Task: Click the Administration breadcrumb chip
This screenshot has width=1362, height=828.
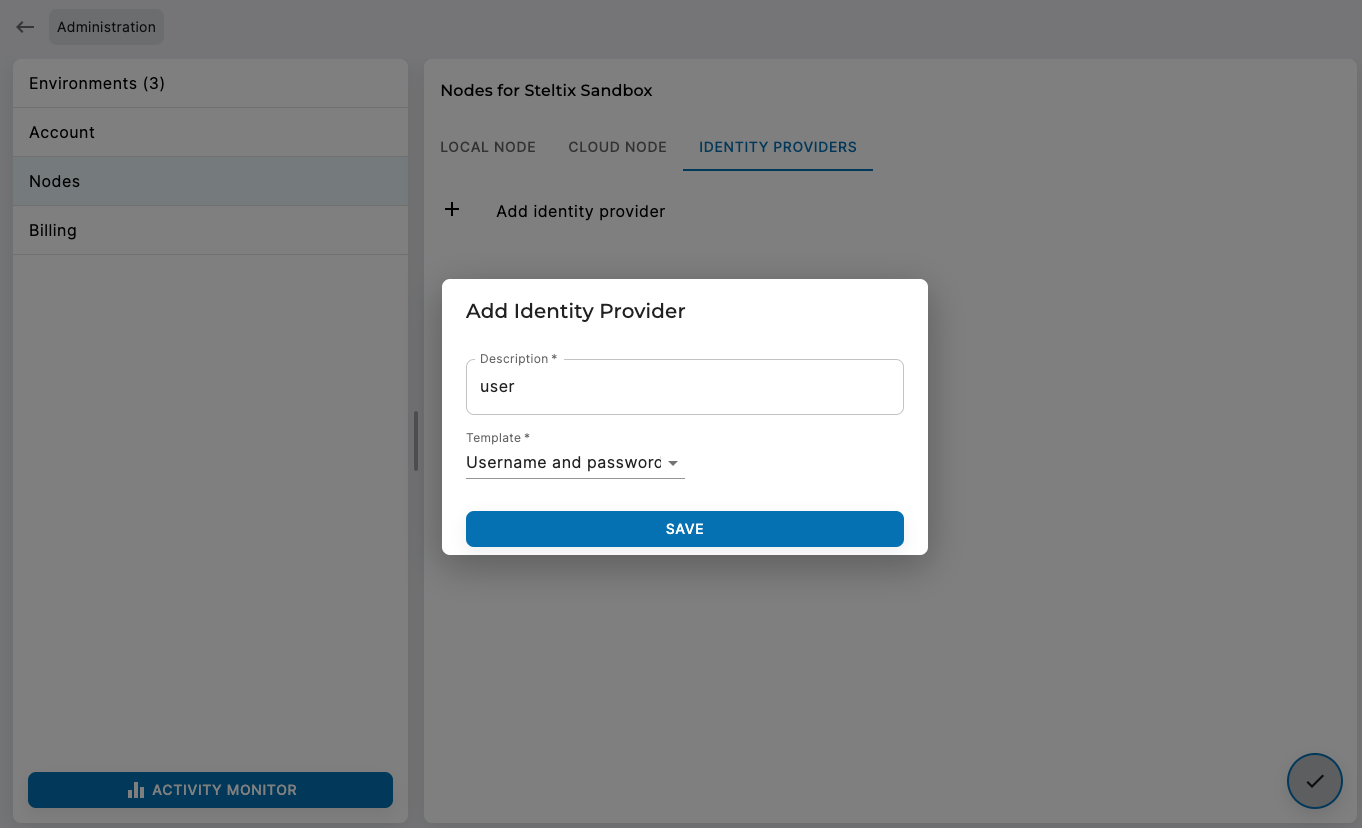Action: point(106,27)
